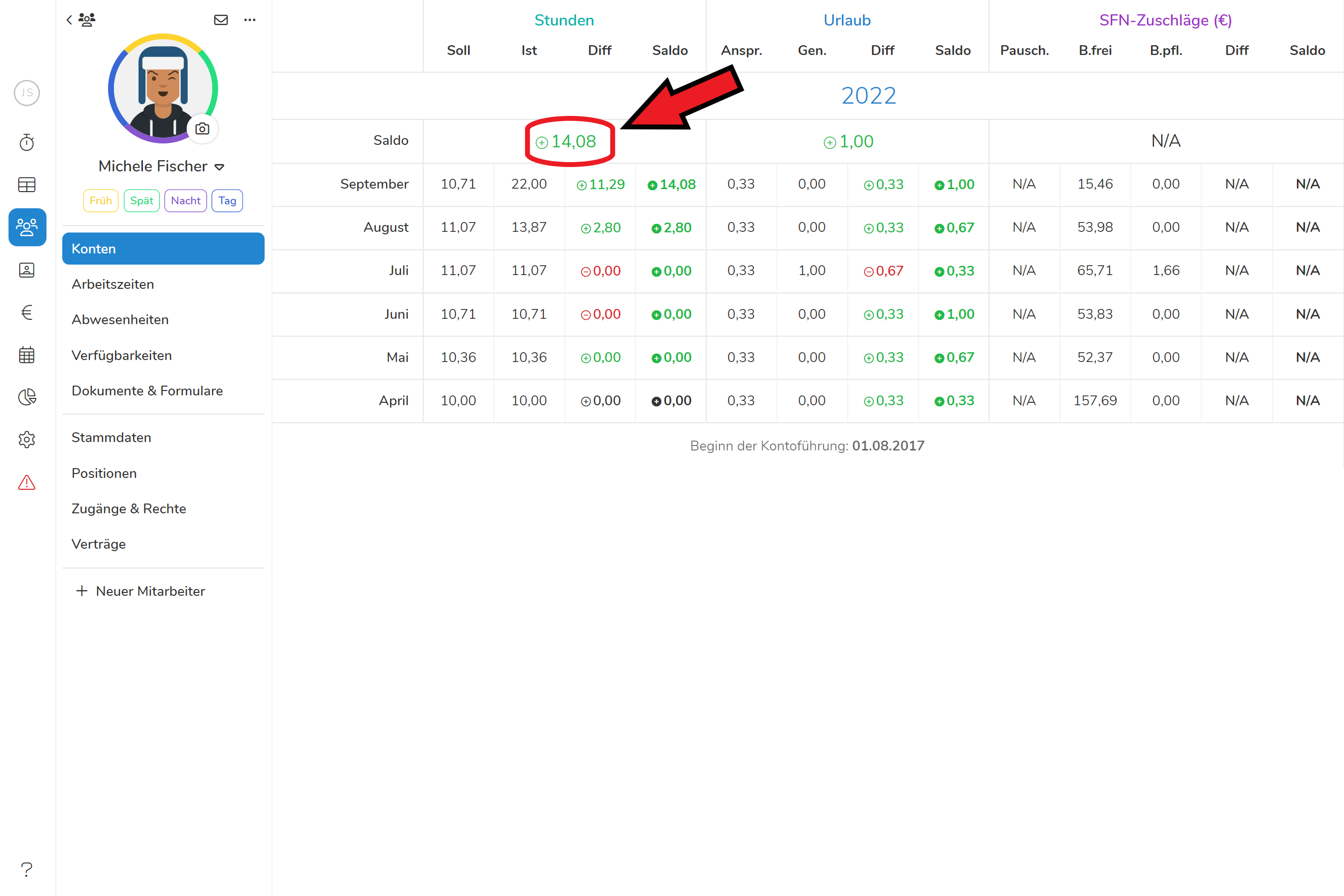
Task: Open the calendar grid icon
Action: pyautogui.click(x=27, y=355)
